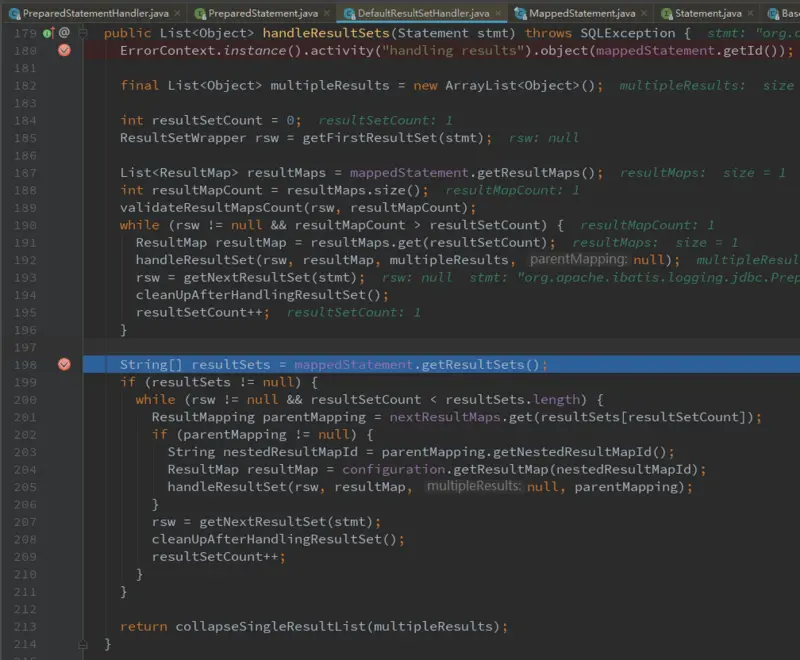Toggle the breakpoint on line 180
Viewport: 800px width, 660px height.
coord(64,50)
